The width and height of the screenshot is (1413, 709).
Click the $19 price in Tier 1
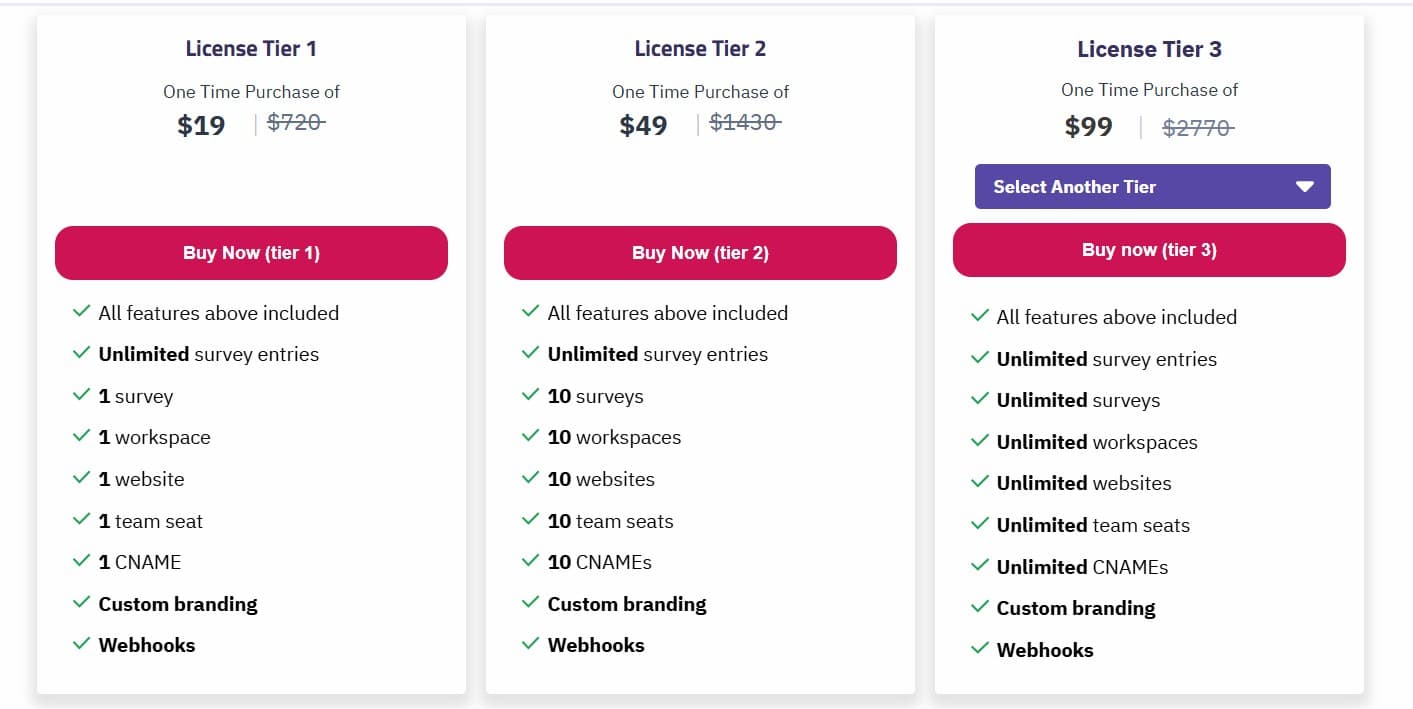point(201,125)
